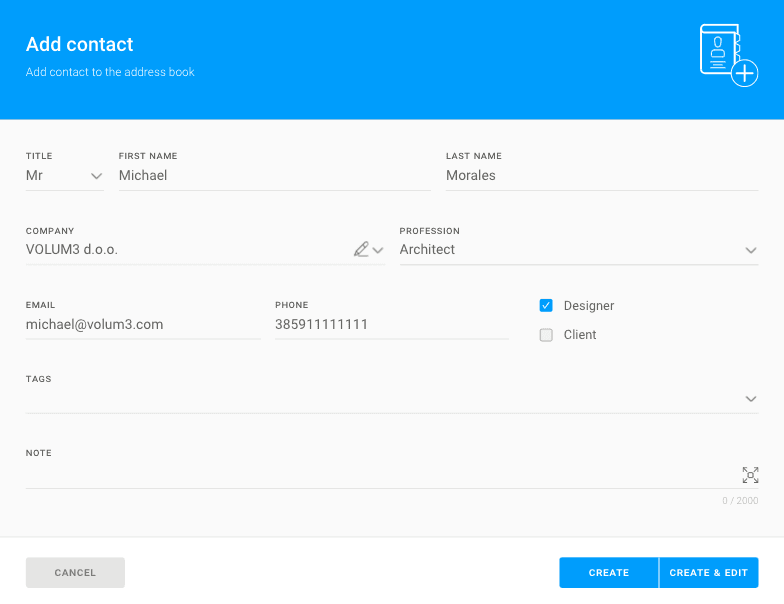Open the Tags dropdown arrow
784x604 pixels.
pyautogui.click(x=751, y=399)
